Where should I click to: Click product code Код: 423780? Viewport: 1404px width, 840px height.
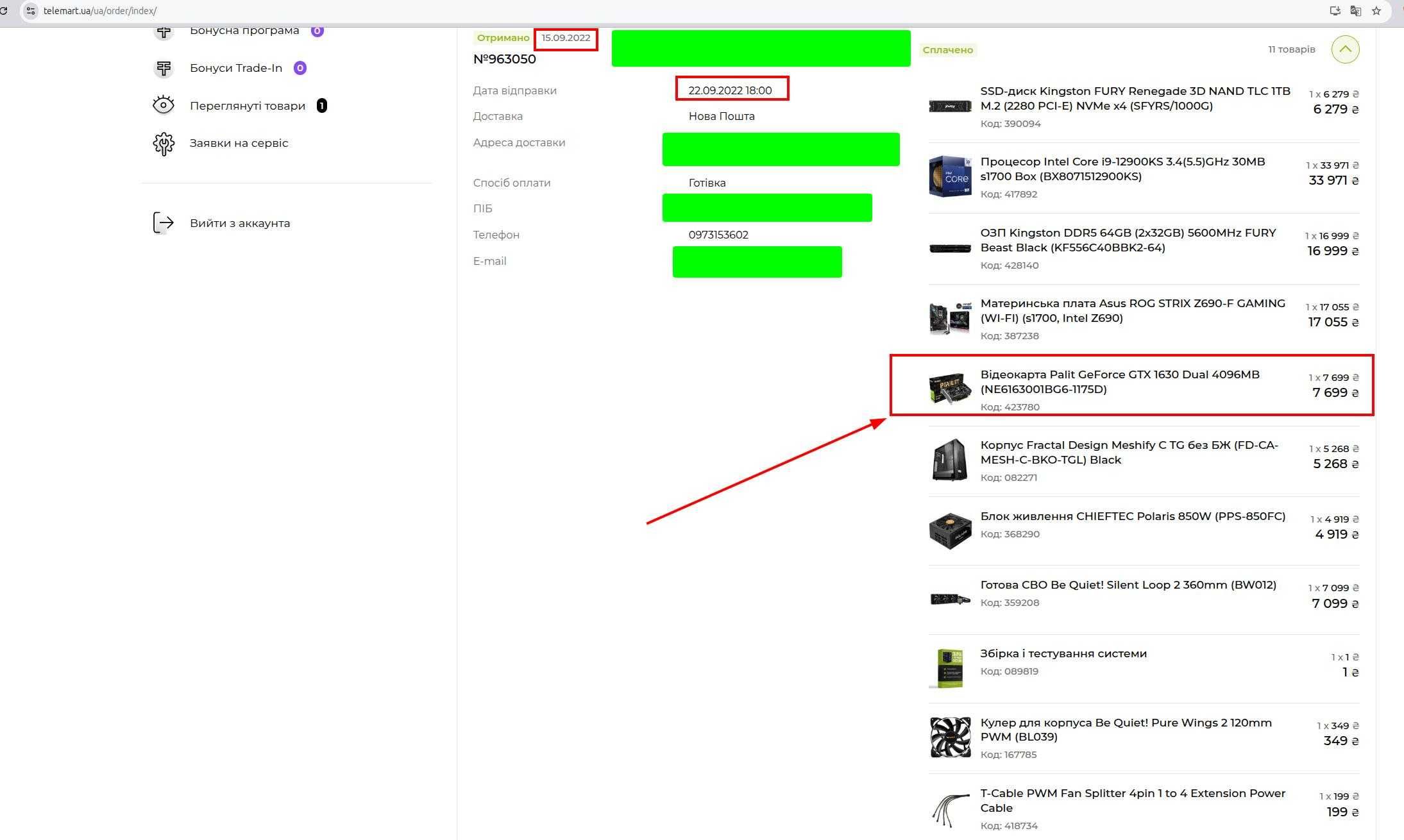[1010, 407]
